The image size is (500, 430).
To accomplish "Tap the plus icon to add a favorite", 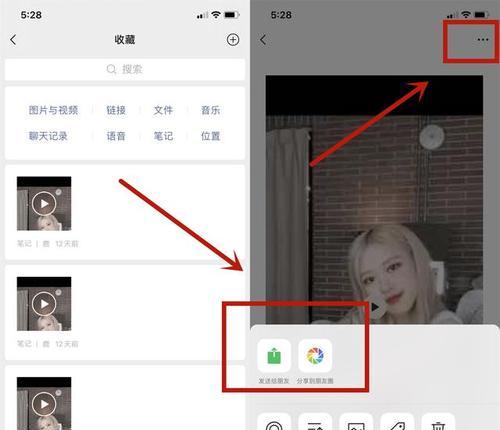I will (233, 40).
